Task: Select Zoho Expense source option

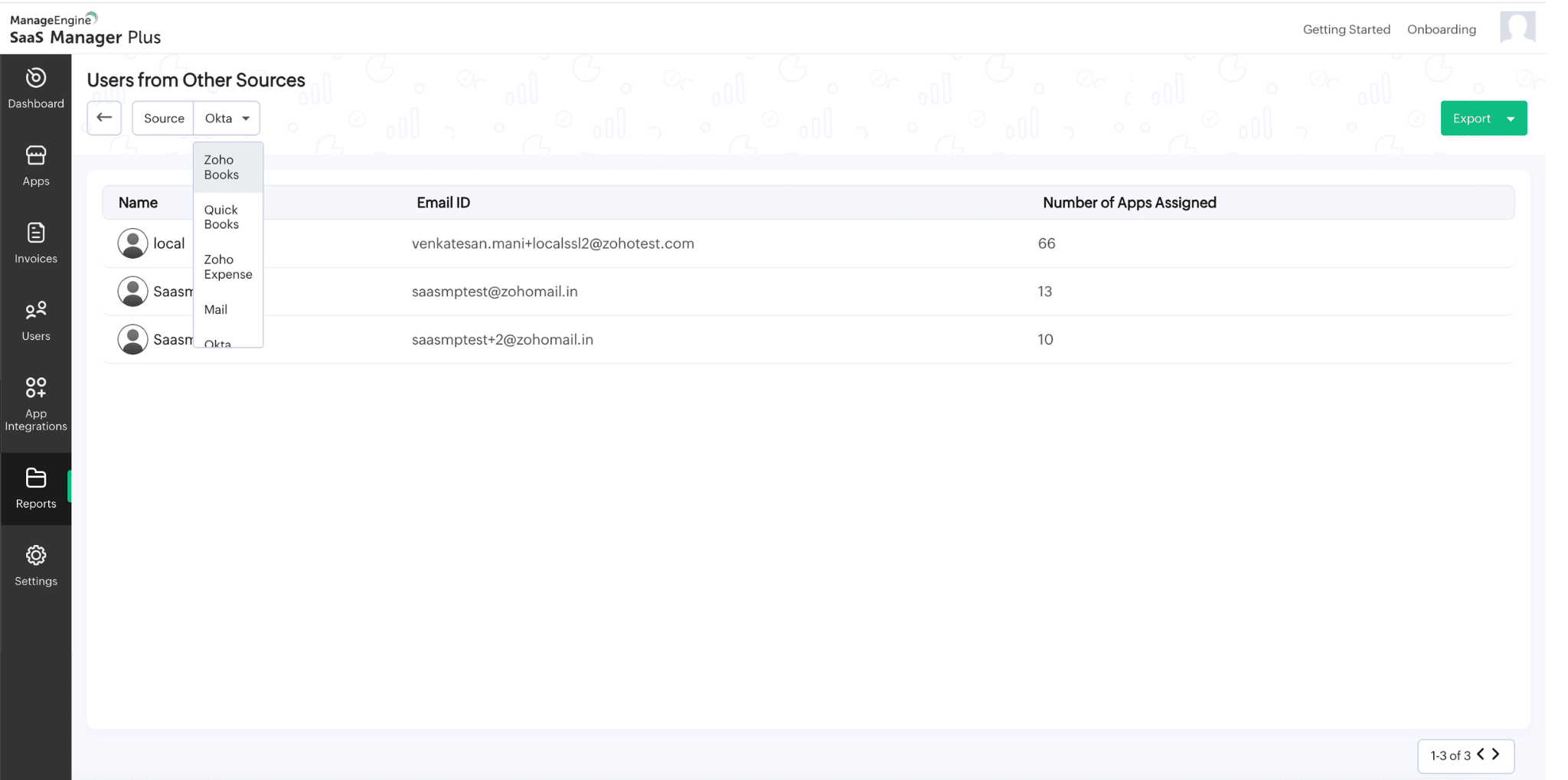Action: click(227, 266)
